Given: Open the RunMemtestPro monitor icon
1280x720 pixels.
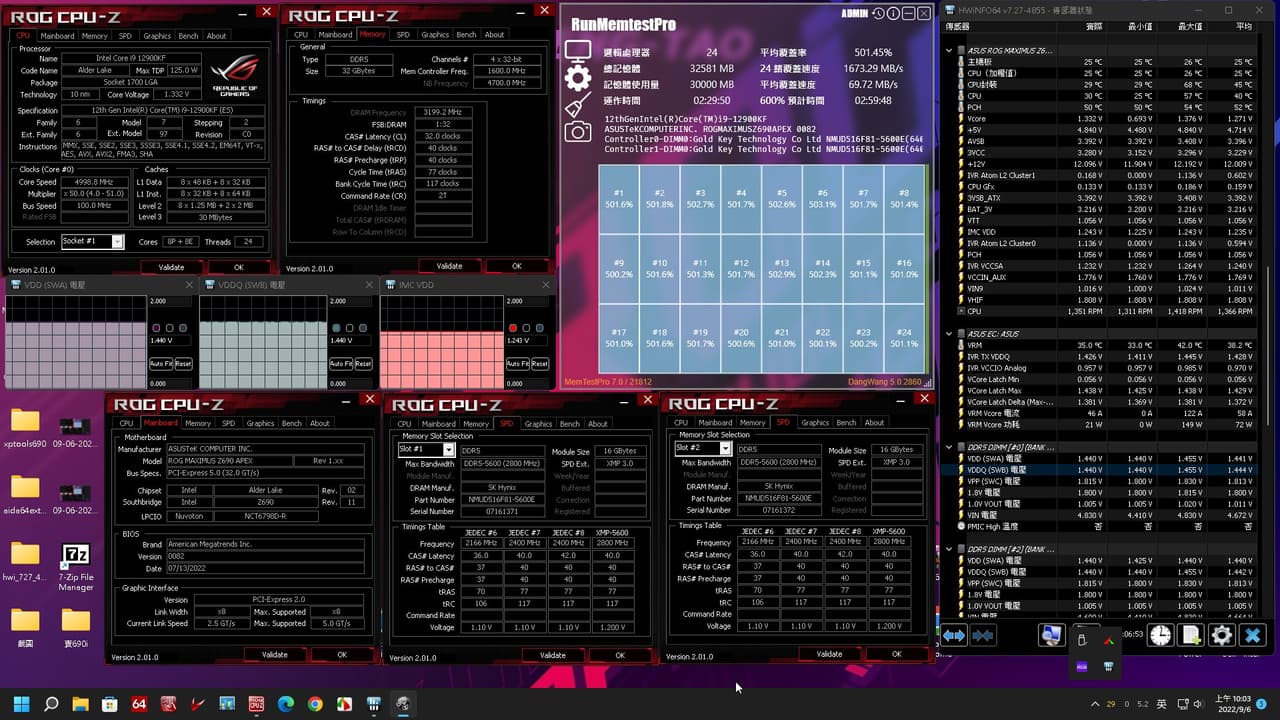Looking at the screenshot, I should pyautogui.click(x=577, y=52).
